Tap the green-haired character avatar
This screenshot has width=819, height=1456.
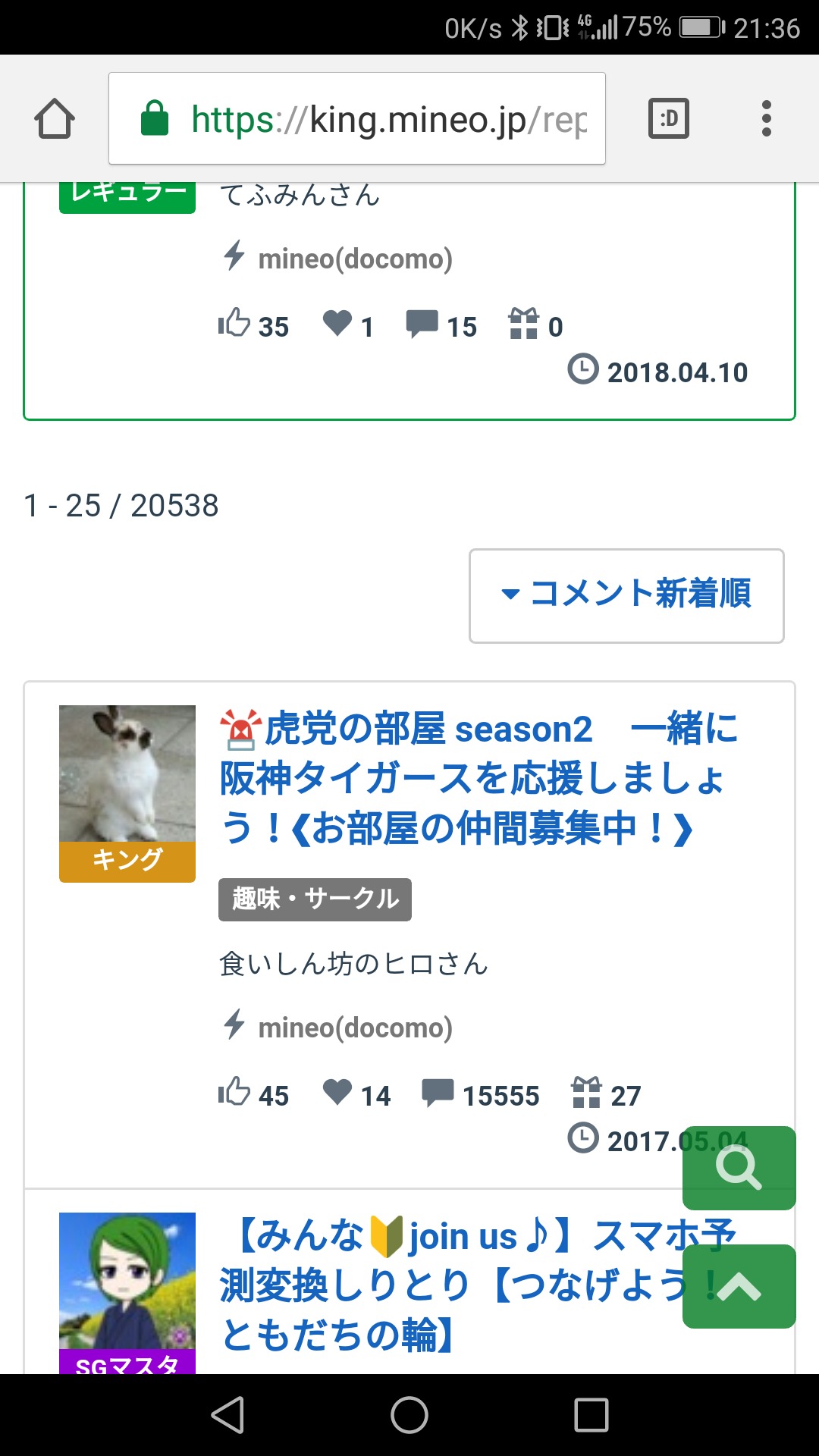pyautogui.click(x=127, y=1282)
